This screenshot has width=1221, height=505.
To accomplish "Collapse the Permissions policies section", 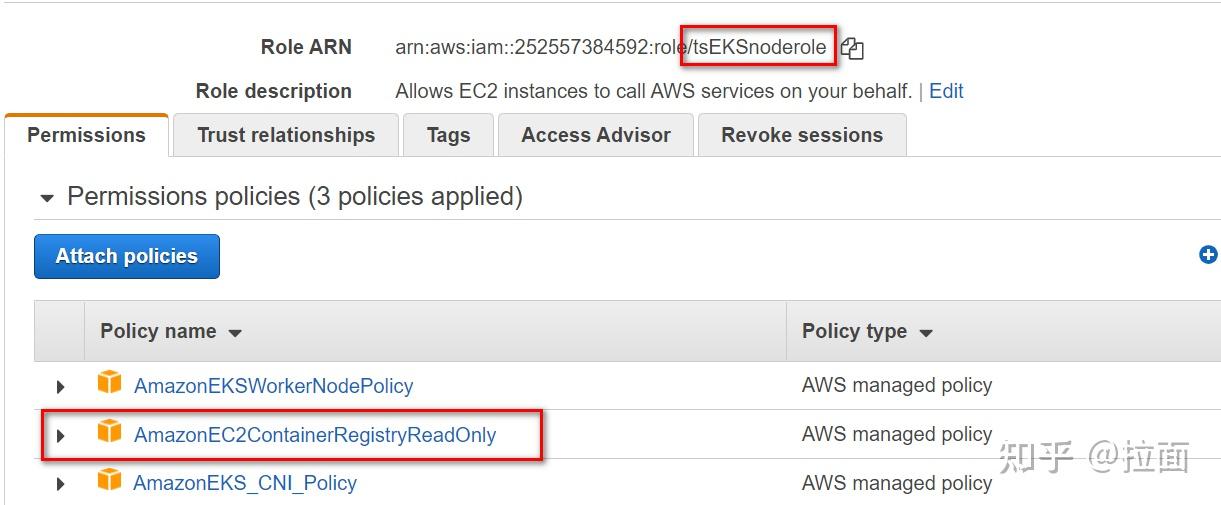I will click(x=47, y=198).
